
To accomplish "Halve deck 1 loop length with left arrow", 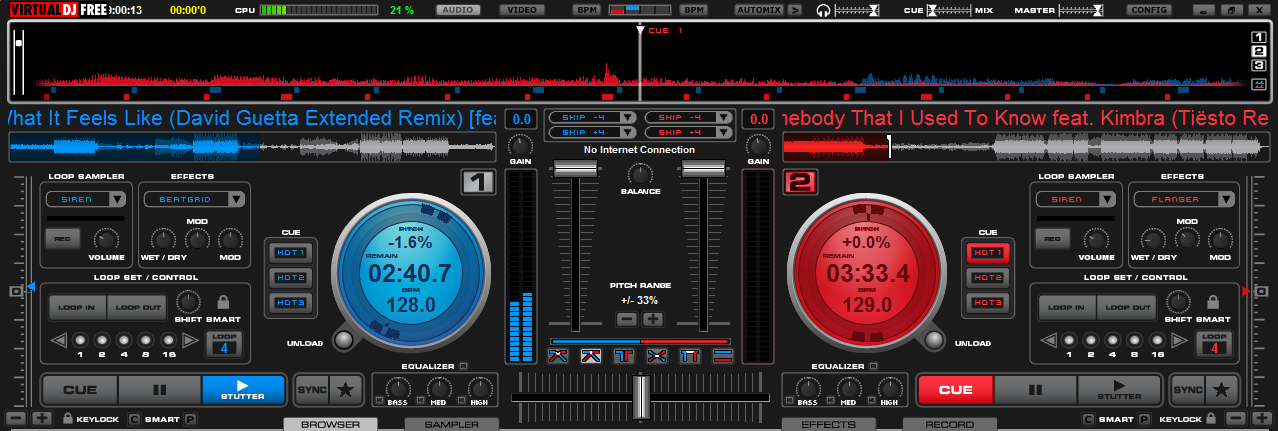I will pyautogui.click(x=58, y=340).
